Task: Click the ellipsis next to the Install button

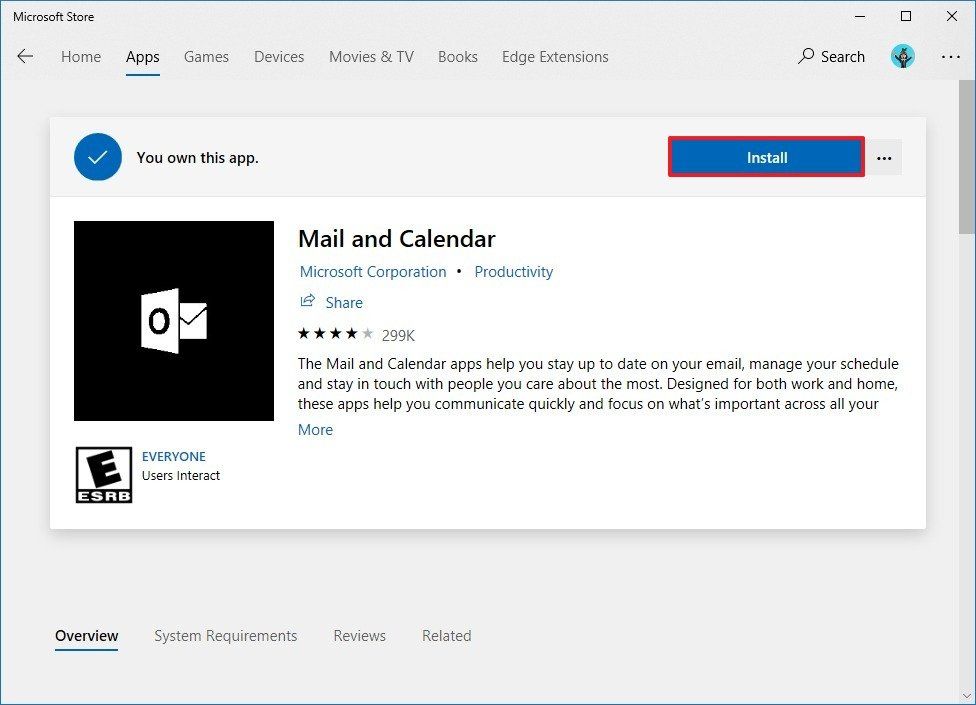Action: (x=884, y=157)
